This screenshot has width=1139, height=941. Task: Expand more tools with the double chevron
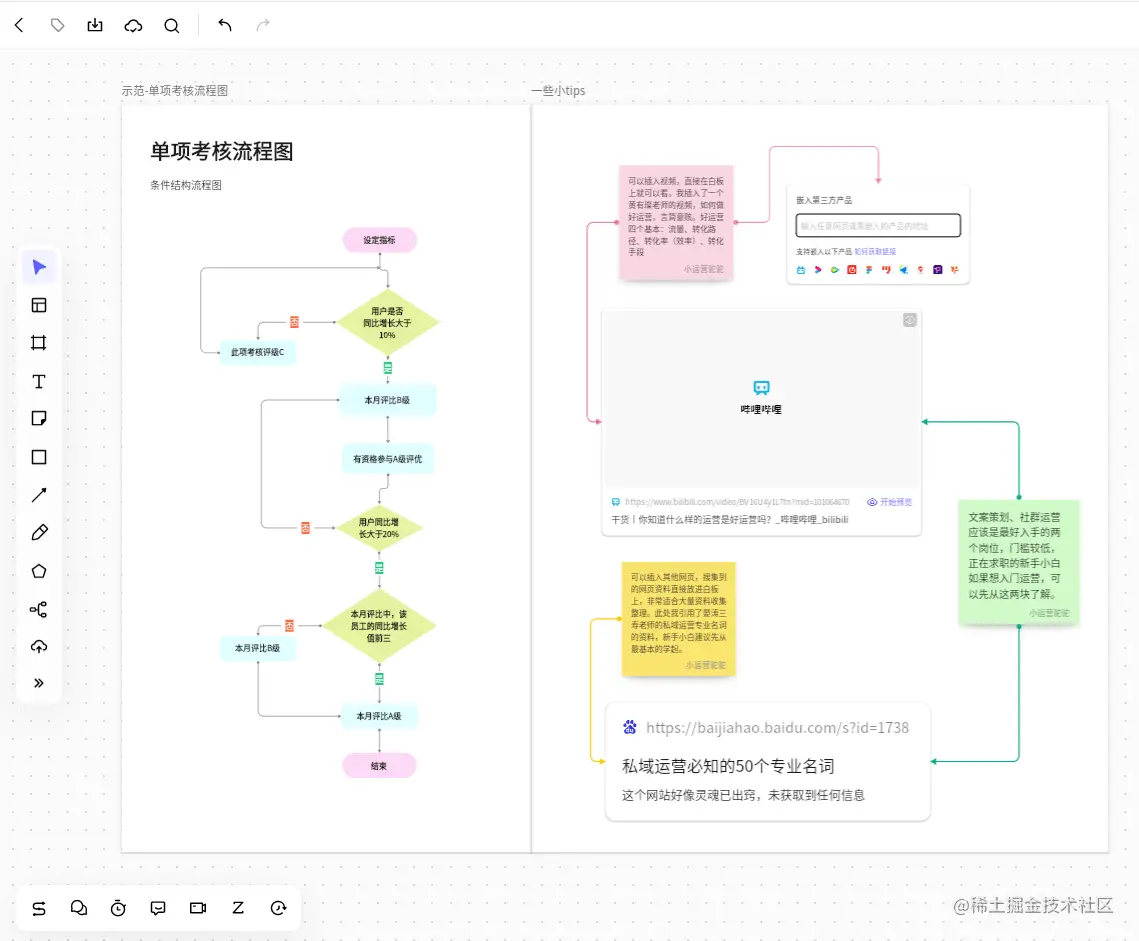(x=38, y=683)
